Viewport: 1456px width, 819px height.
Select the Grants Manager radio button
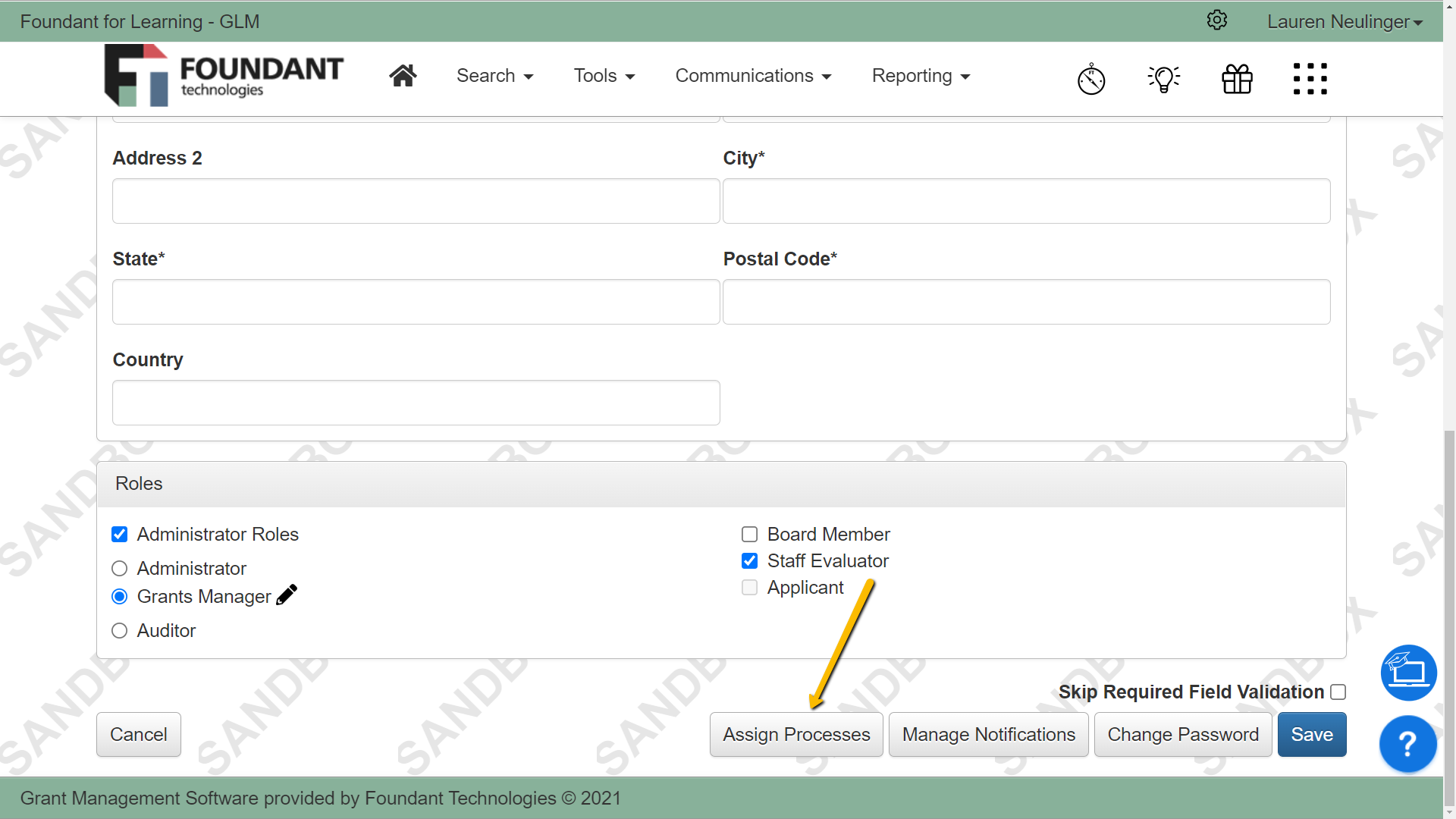tap(119, 597)
